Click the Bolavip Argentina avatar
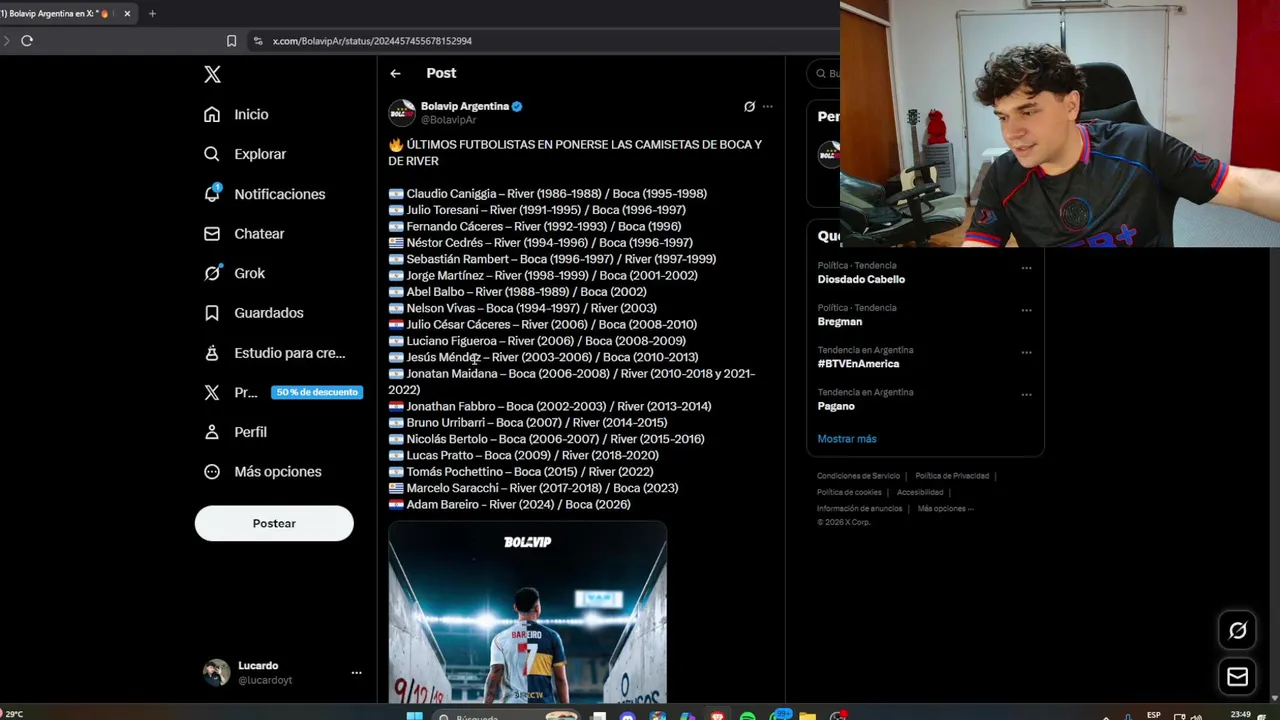The height and width of the screenshot is (720, 1280). tap(402, 113)
